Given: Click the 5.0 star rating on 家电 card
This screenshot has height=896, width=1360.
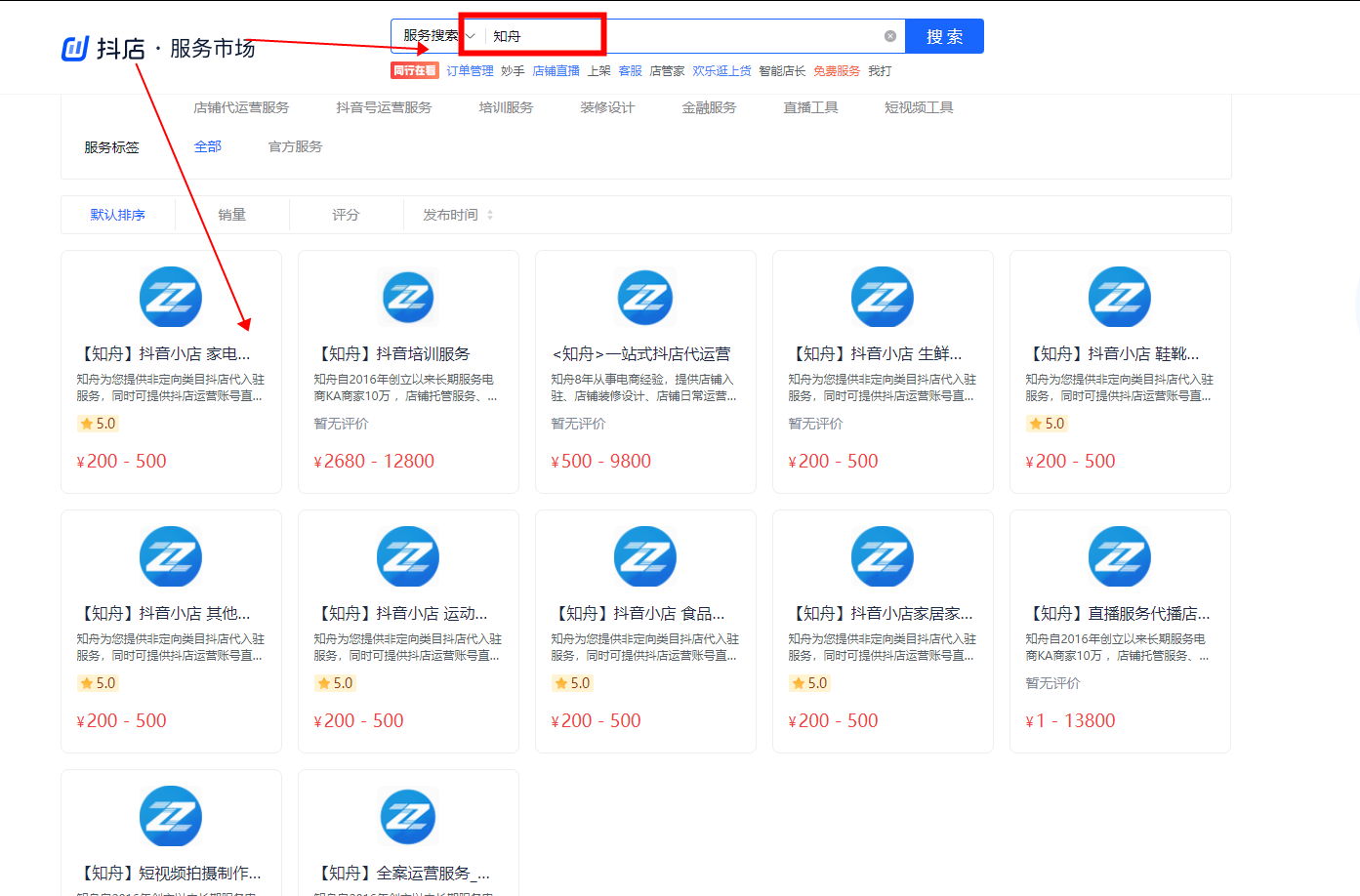Looking at the screenshot, I should 98,424.
